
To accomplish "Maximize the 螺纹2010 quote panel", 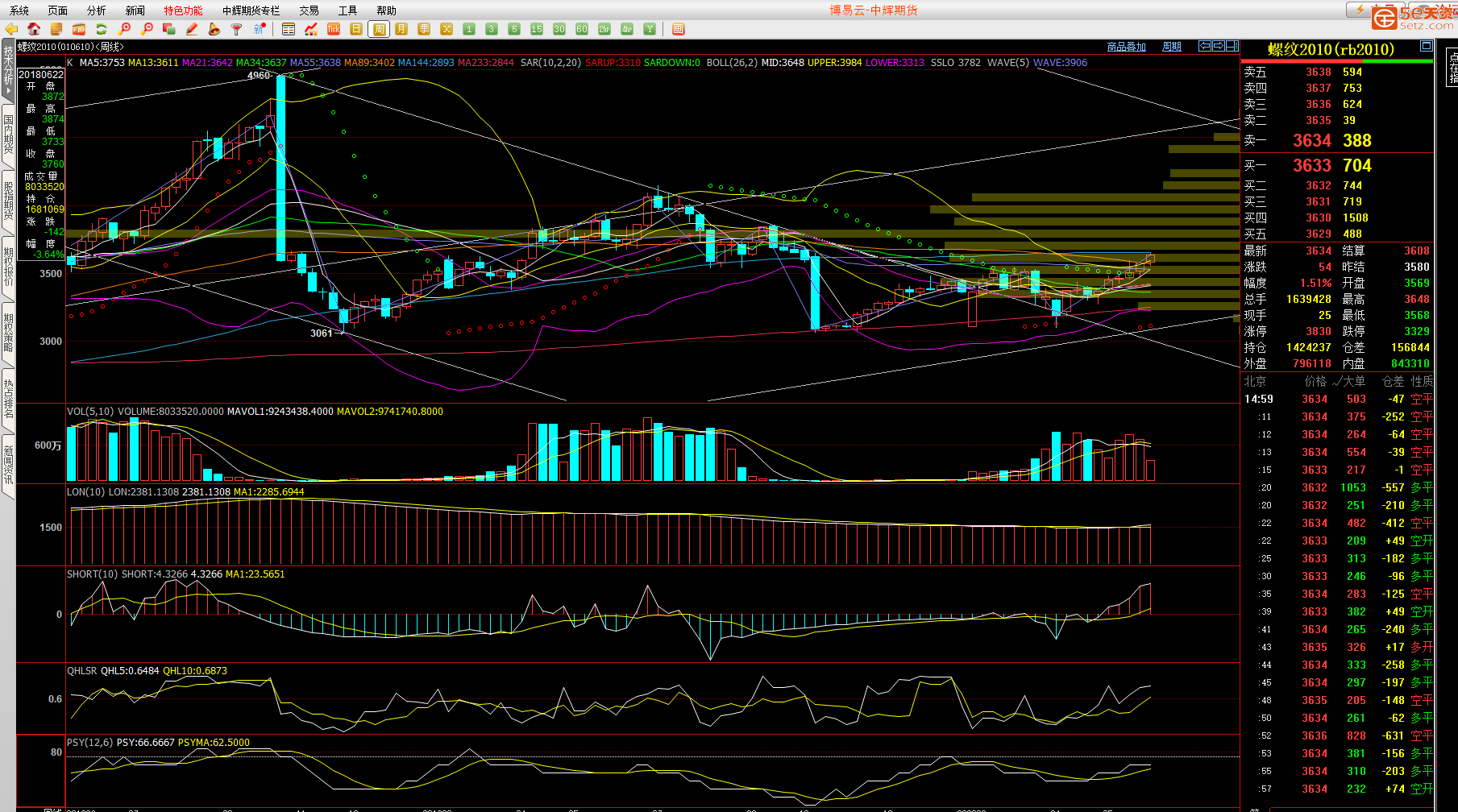I will click(x=1426, y=46).
